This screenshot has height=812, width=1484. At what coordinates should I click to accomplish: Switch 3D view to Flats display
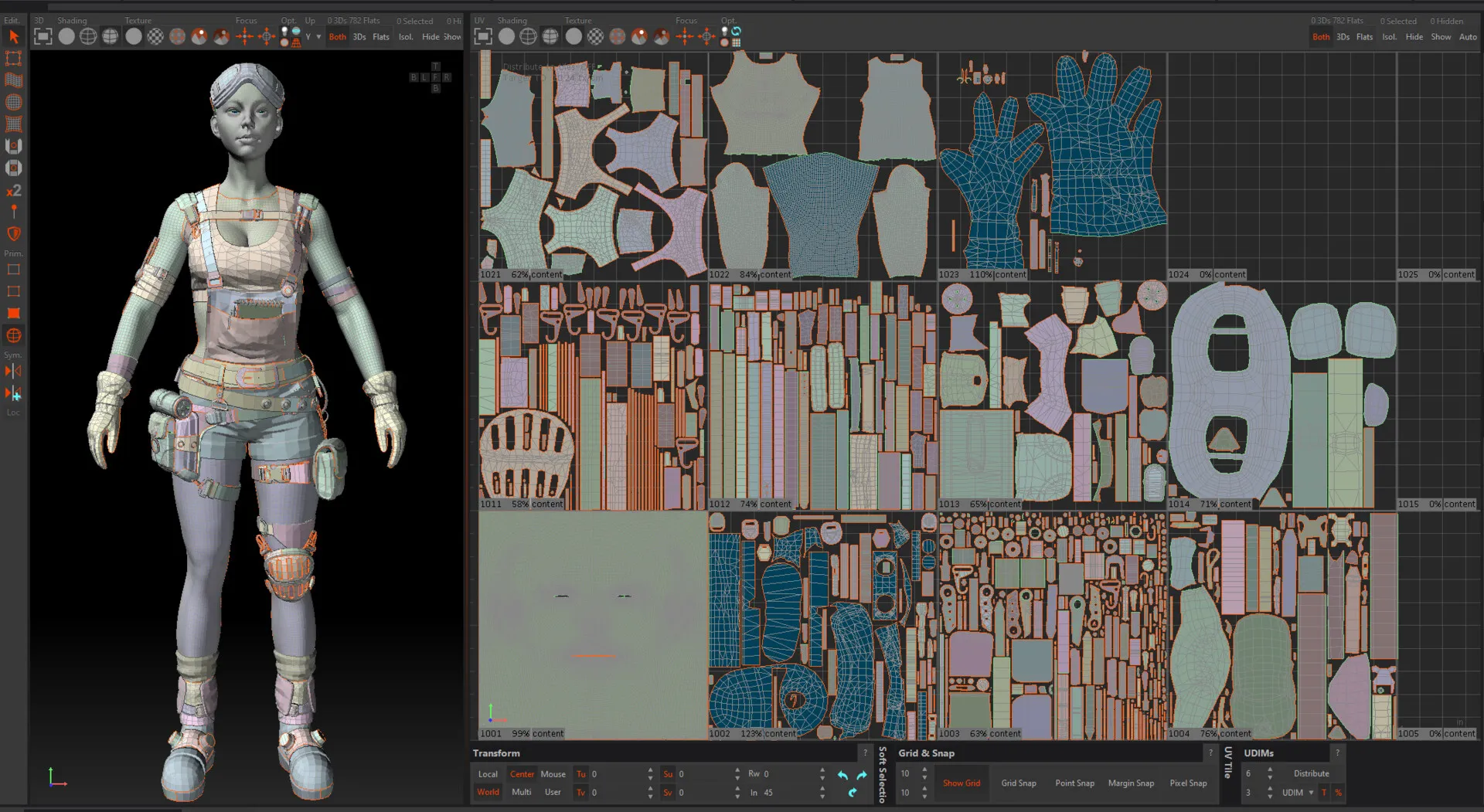[x=381, y=36]
